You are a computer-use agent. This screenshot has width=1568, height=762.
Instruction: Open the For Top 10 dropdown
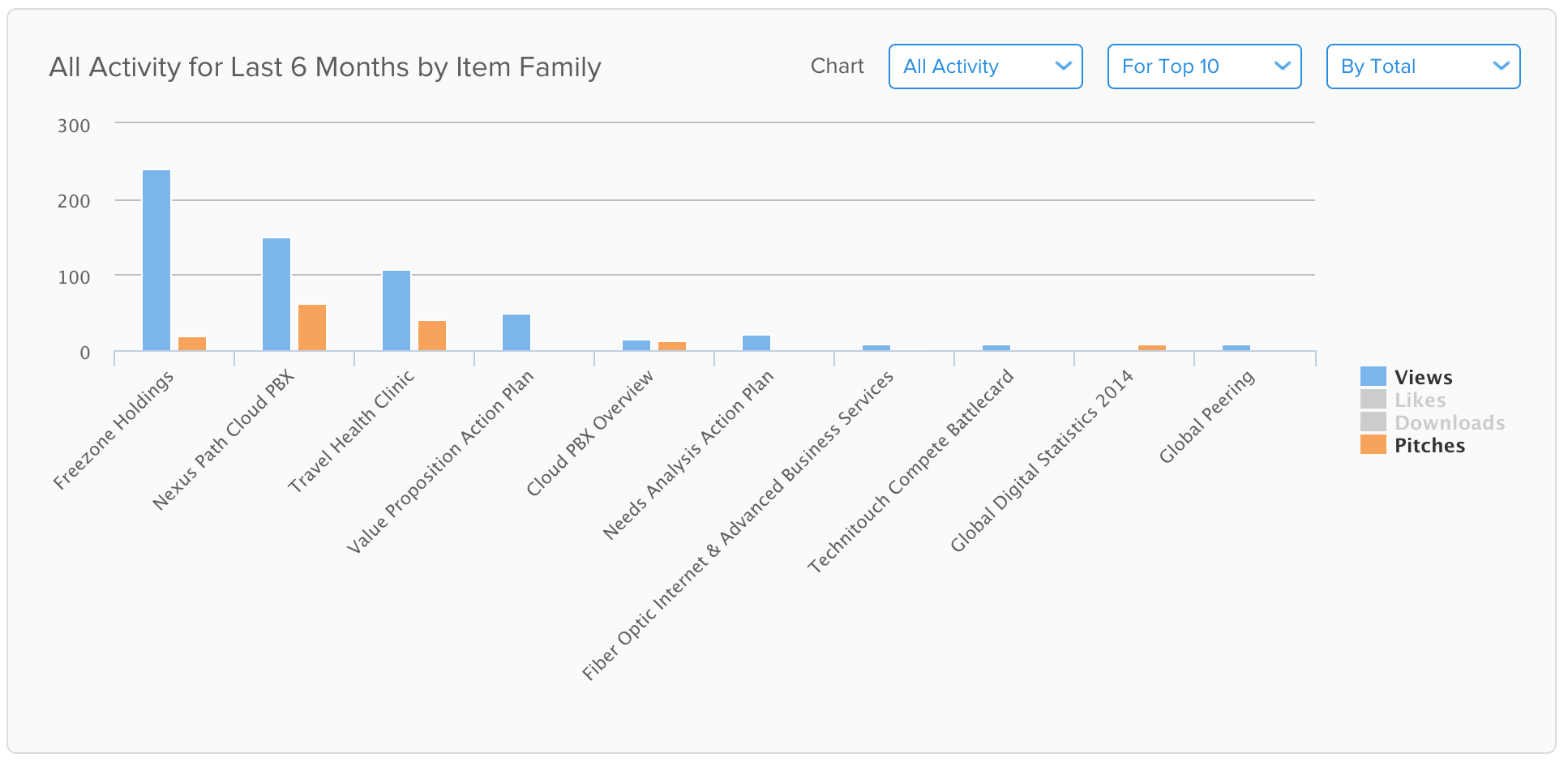coord(1204,66)
